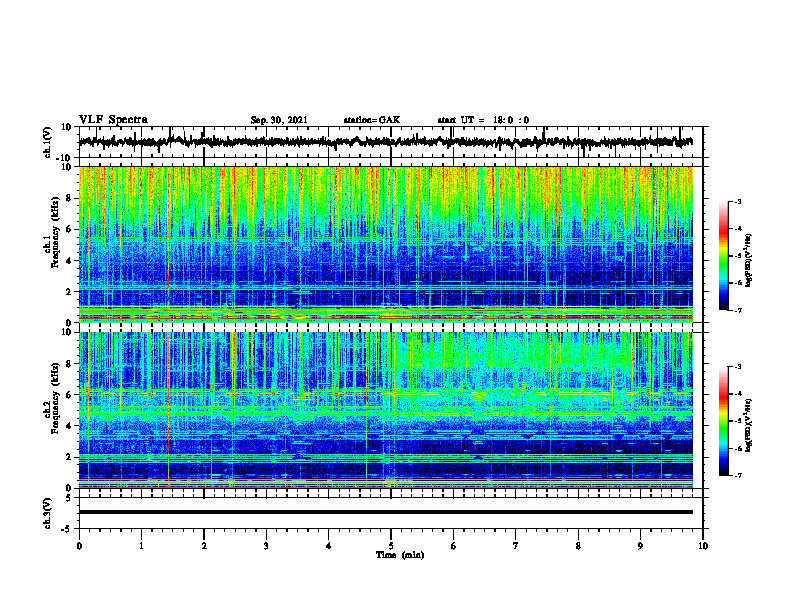Click the ch.1 voltage waveform trace
792x612 pixels.
click(x=385, y=142)
